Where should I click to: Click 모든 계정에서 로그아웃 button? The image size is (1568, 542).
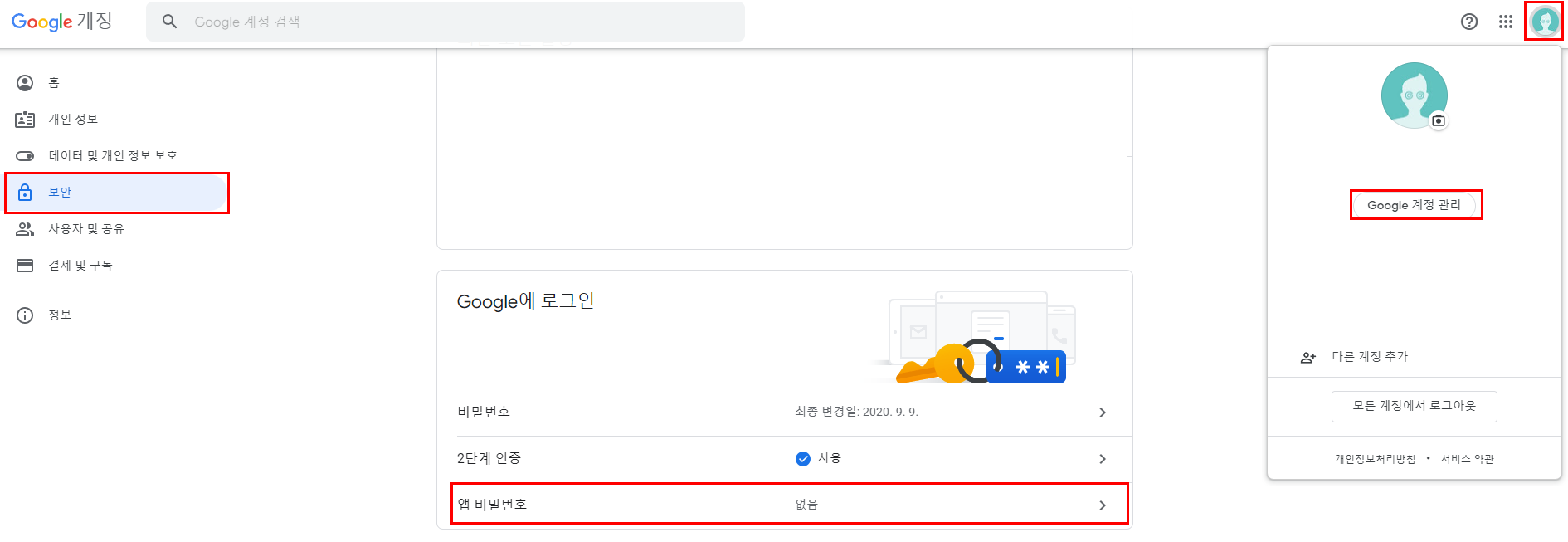point(1415,407)
